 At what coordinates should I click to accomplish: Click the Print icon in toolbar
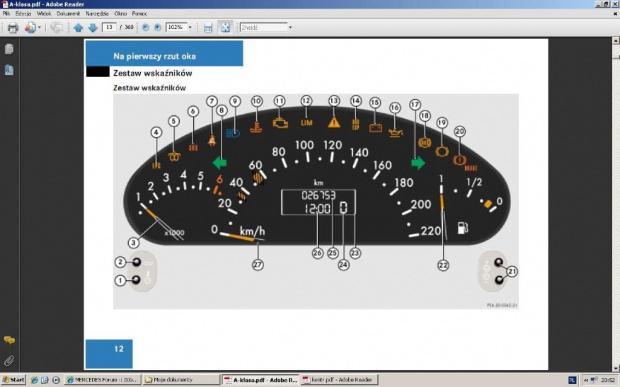(13, 28)
